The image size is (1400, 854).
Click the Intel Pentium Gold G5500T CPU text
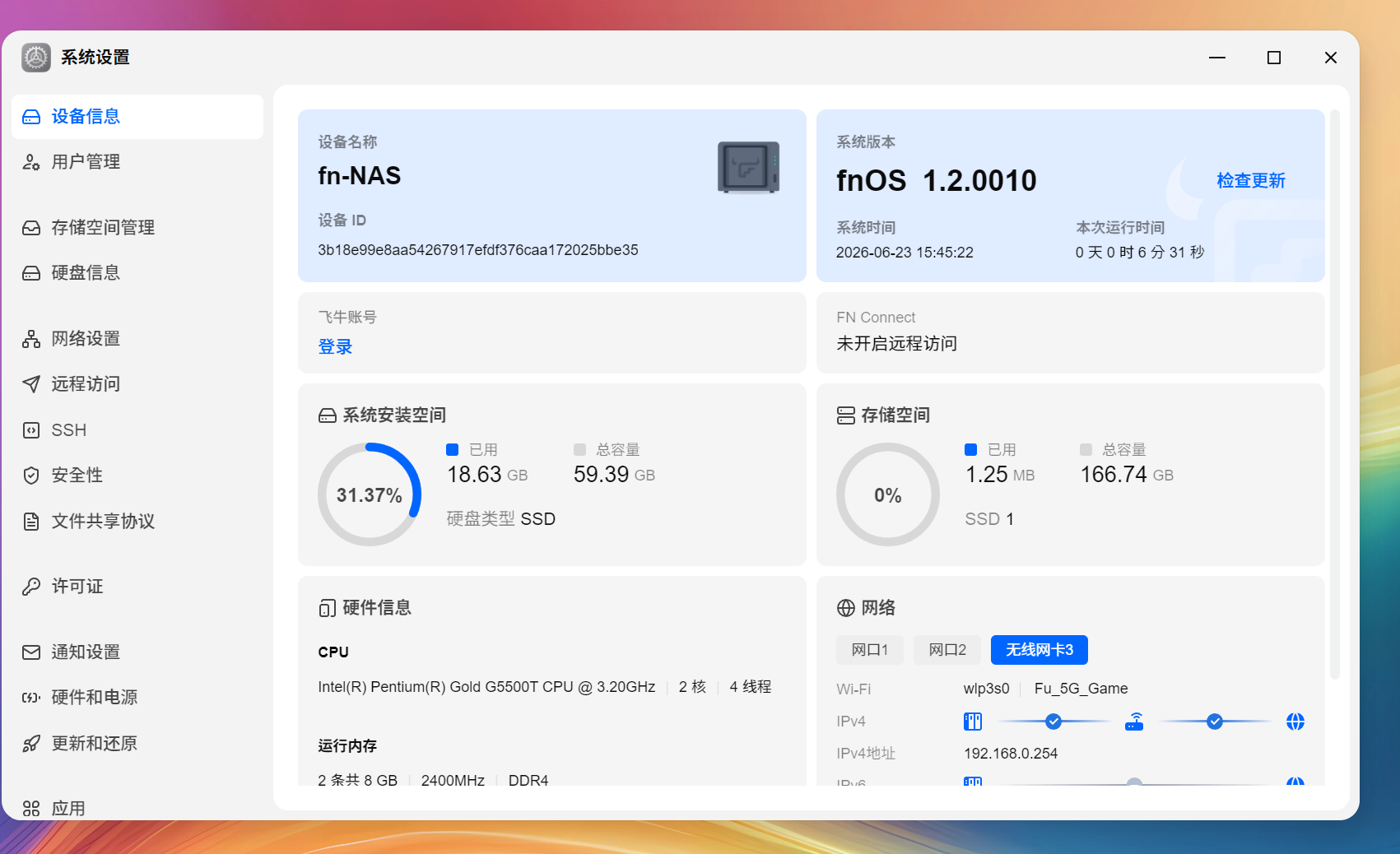[x=486, y=687]
